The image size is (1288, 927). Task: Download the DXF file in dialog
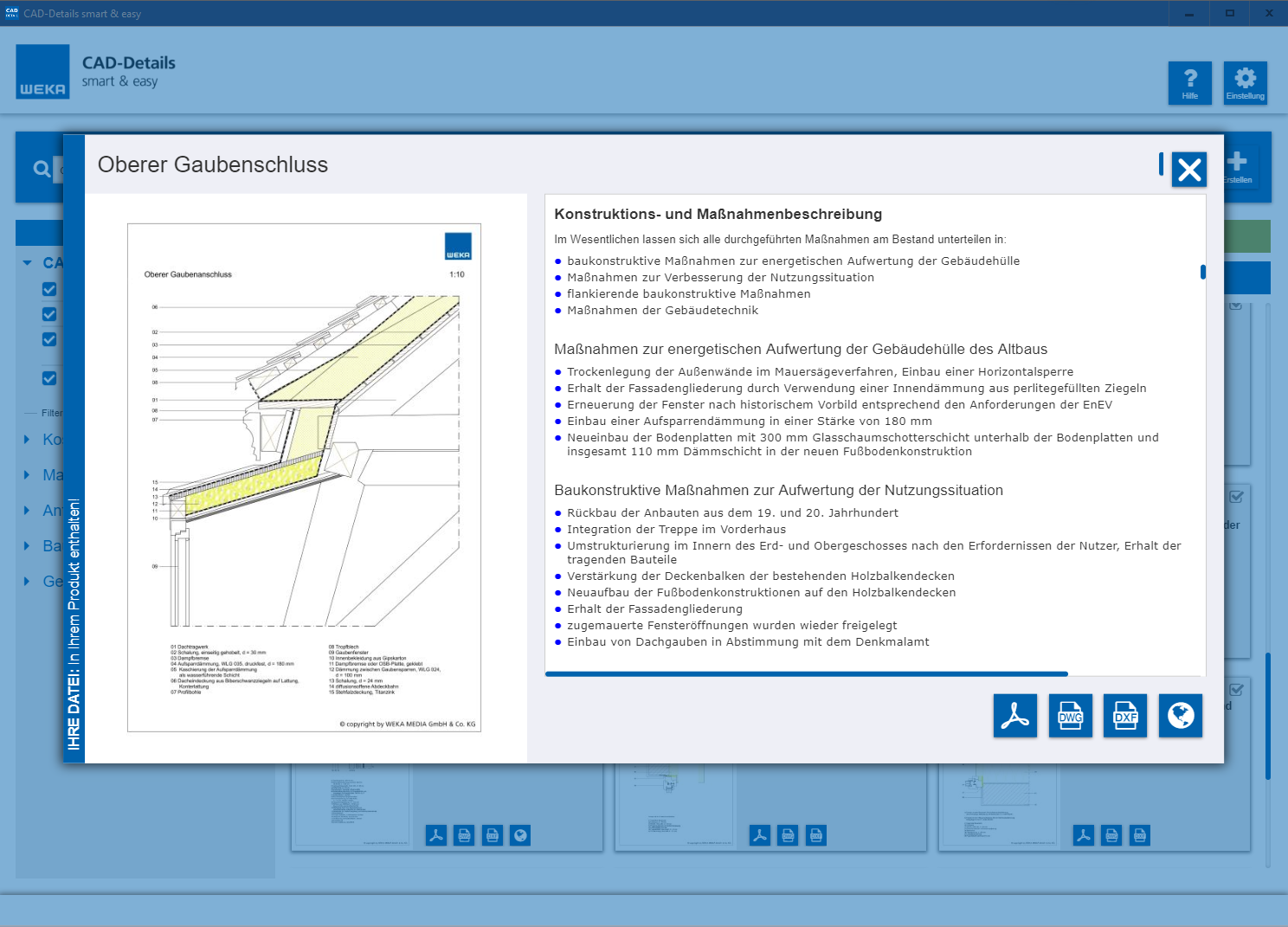(x=1125, y=716)
